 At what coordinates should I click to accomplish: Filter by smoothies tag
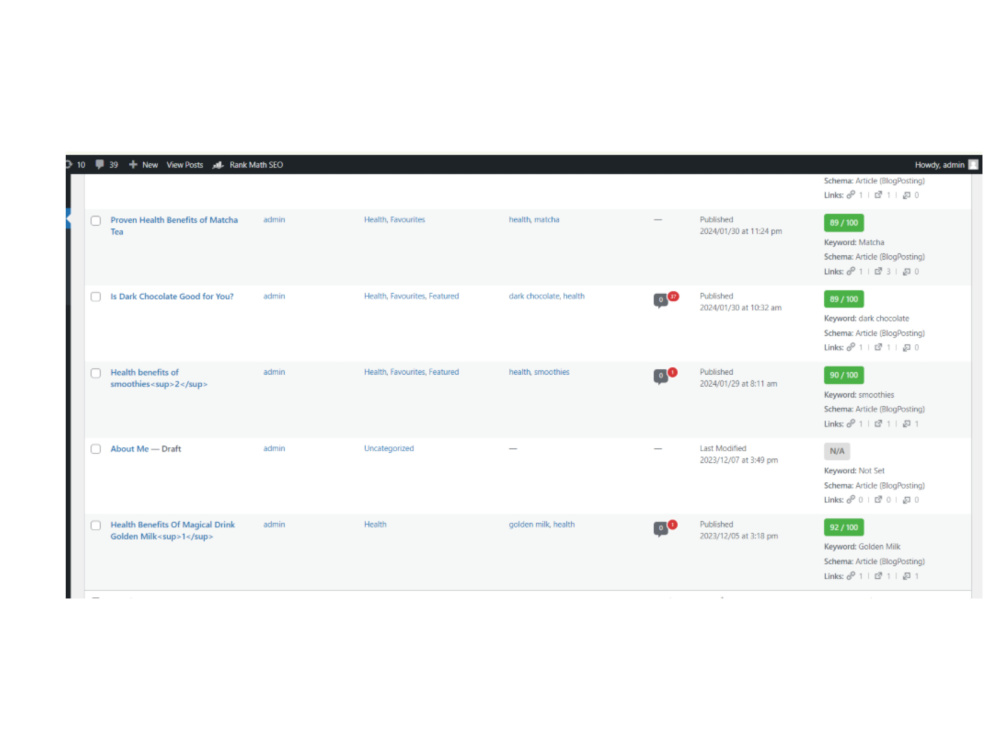552,372
